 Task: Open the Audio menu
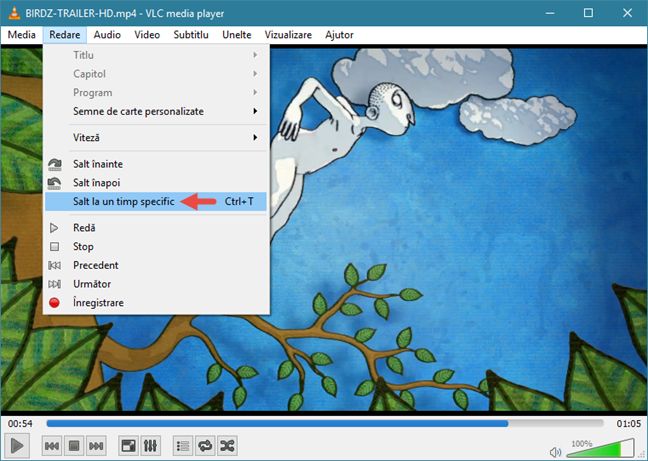tap(107, 35)
